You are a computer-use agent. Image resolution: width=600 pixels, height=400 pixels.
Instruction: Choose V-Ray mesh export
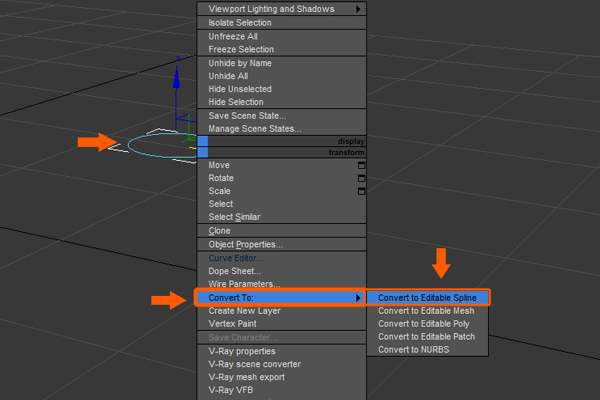click(282, 377)
